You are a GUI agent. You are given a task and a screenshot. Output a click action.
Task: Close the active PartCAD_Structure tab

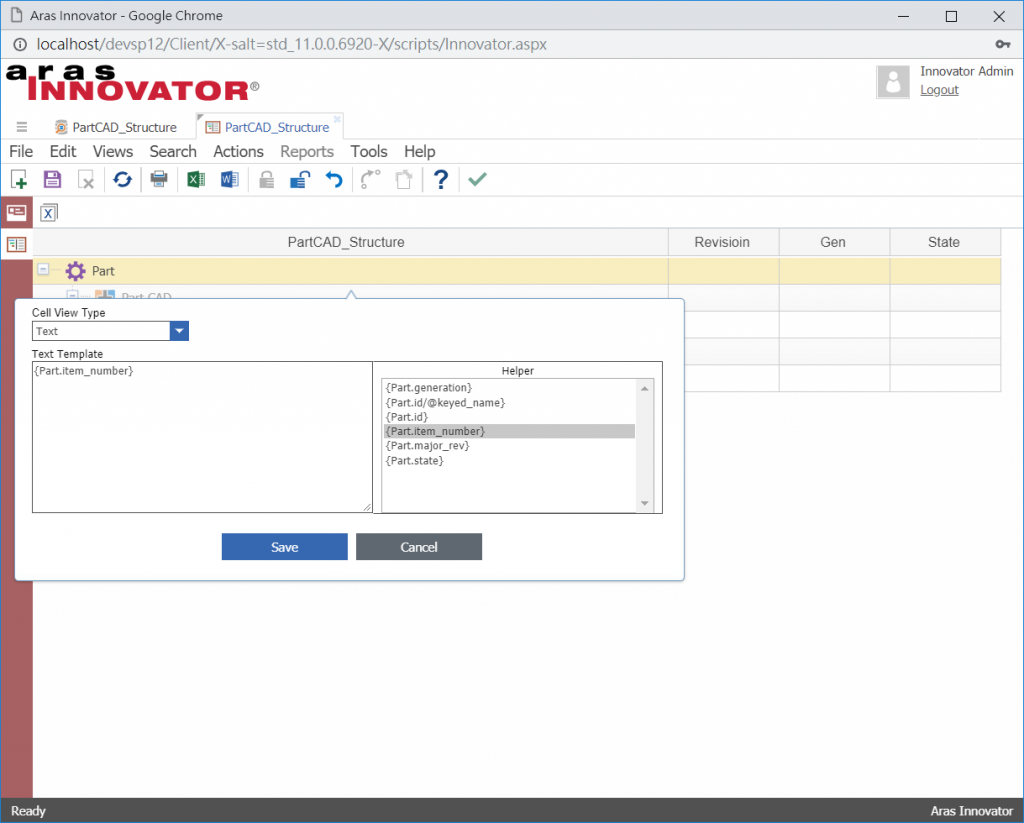pos(337,119)
